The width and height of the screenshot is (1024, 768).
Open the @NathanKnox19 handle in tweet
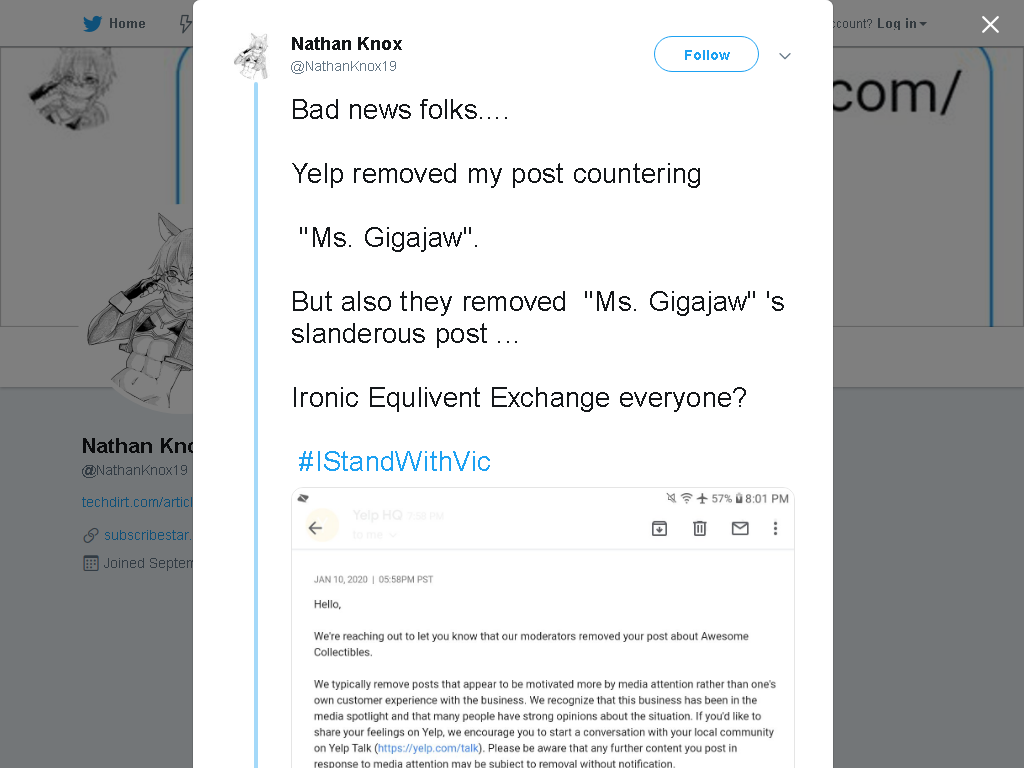pos(344,66)
